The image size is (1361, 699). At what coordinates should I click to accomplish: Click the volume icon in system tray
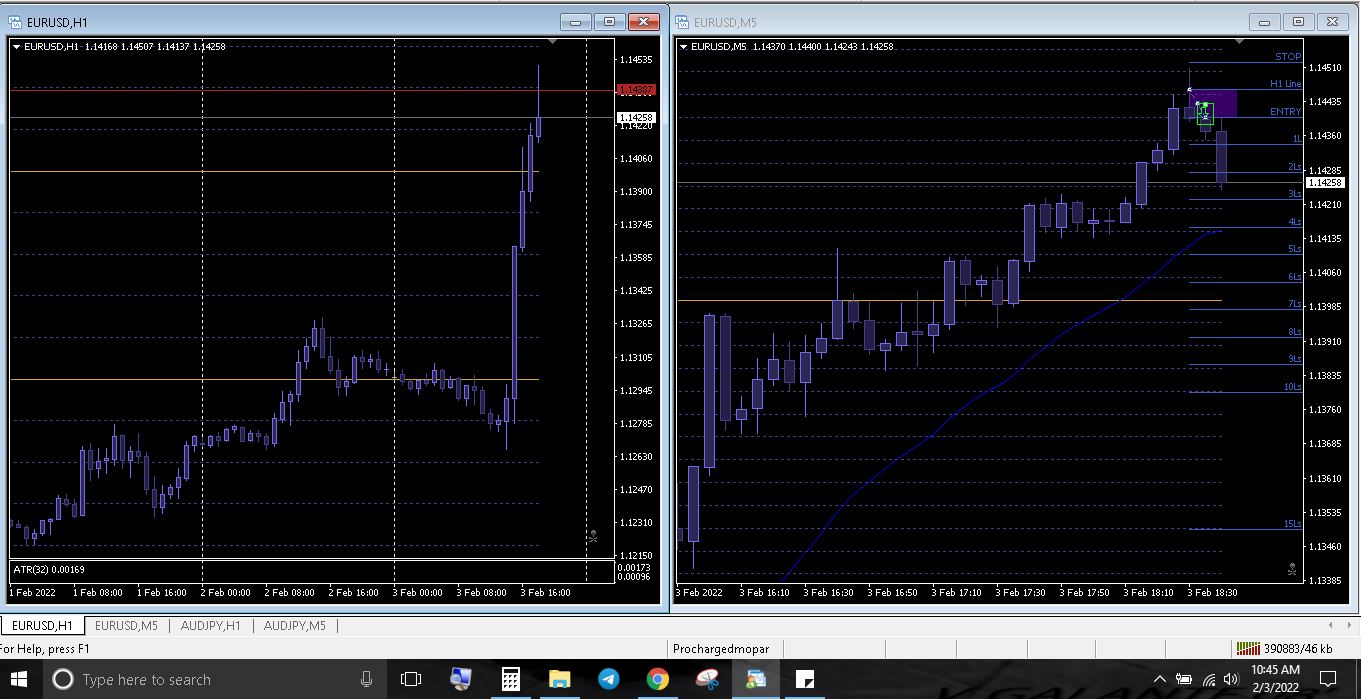[x=1231, y=680]
